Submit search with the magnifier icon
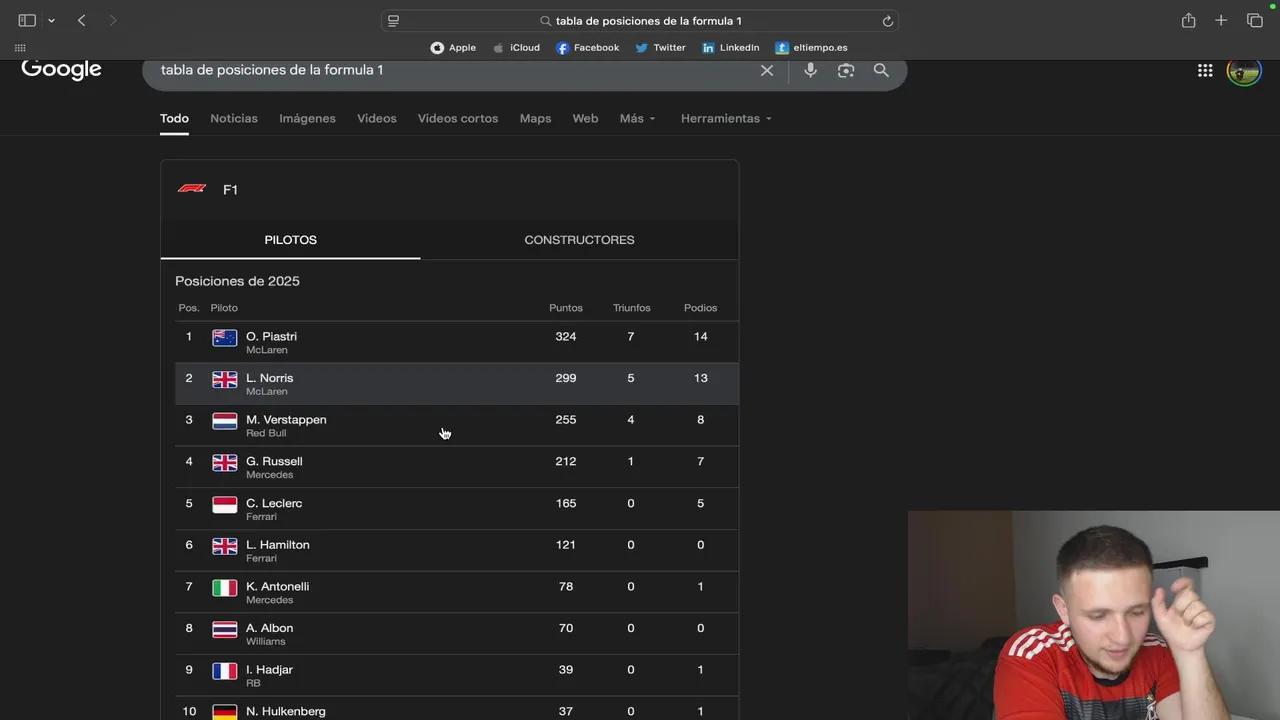Screen dimensions: 1280x720 [x=881, y=70]
